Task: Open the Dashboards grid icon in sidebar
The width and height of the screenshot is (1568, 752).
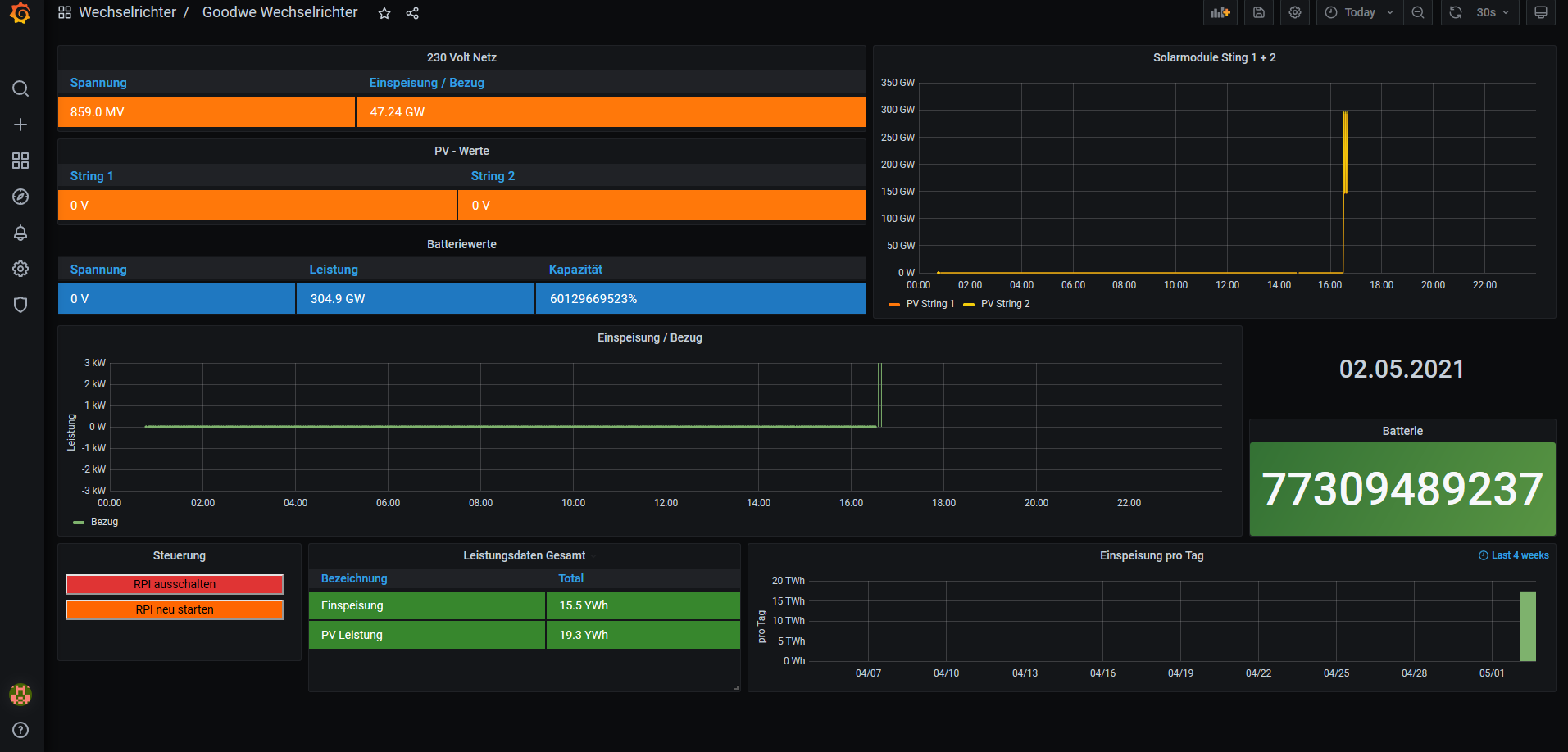Action: [20, 161]
